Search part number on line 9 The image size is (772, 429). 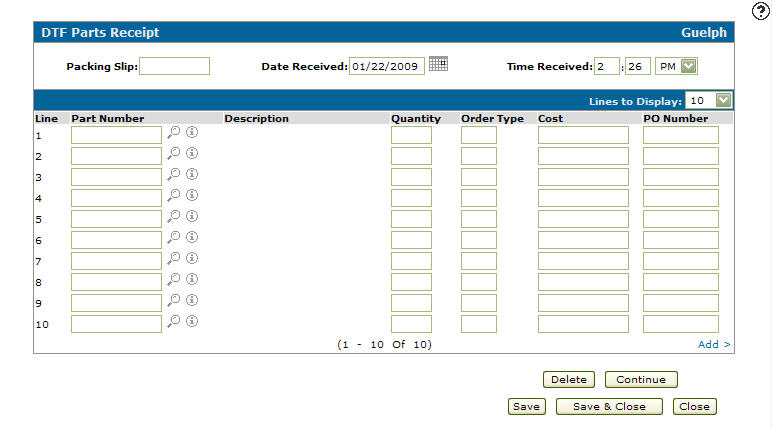coord(173,300)
